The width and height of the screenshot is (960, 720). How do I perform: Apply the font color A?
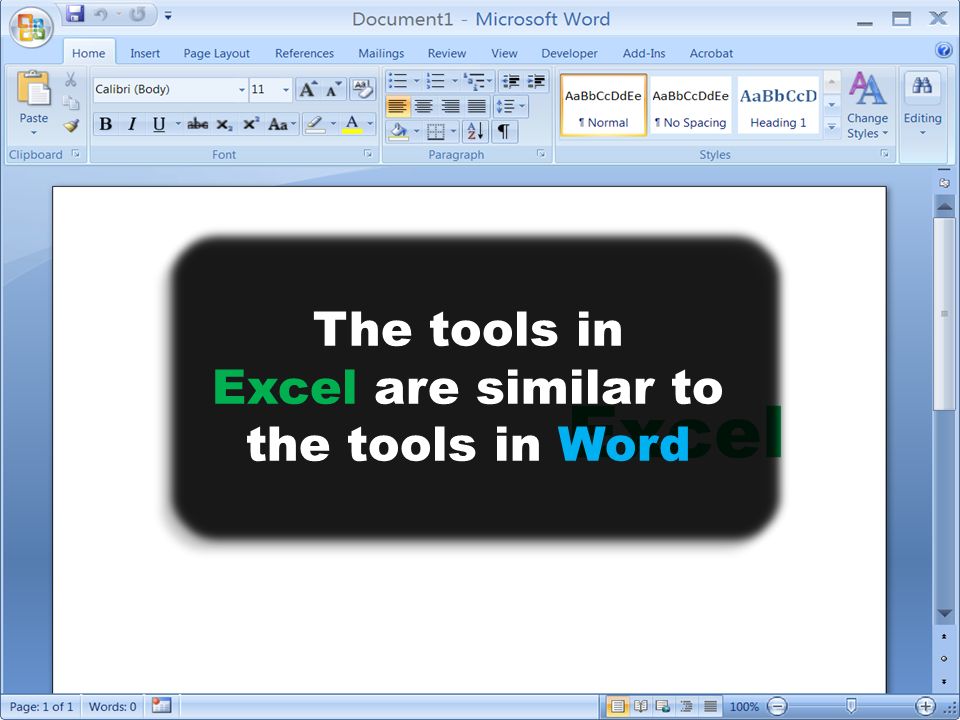352,124
